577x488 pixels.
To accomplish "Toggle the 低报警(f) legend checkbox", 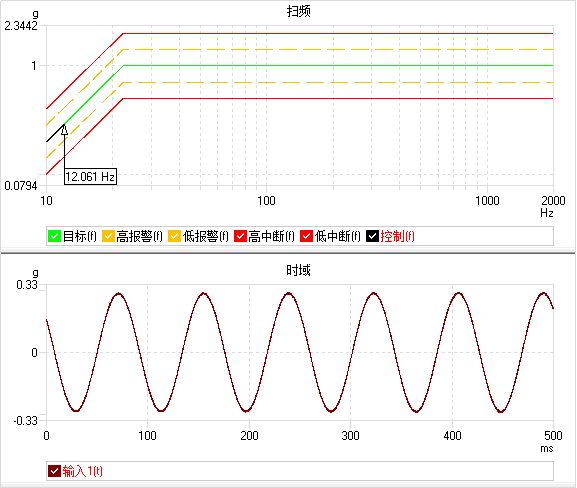I will pos(174,236).
